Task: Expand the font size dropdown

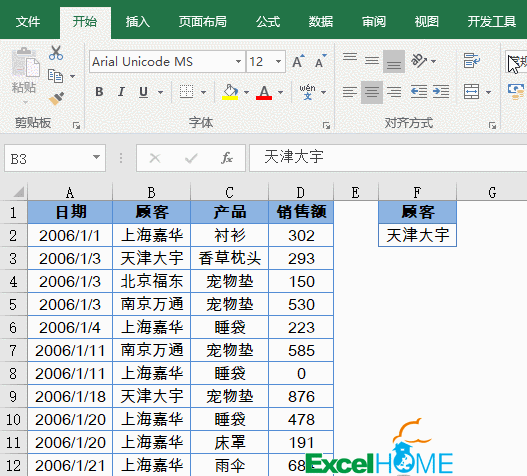Action: click(x=278, y=62)
